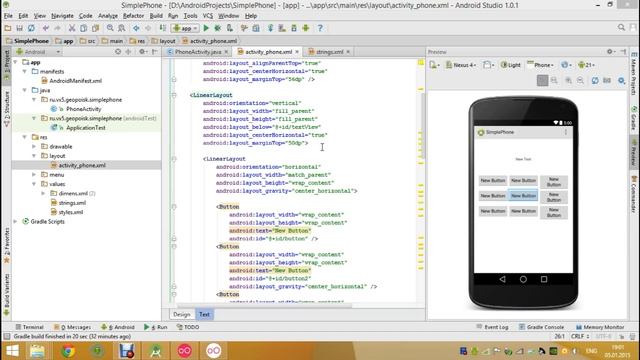Open the Analyze menu
The width and height of the screenshot is (640, 360).
tap(108, 16)
